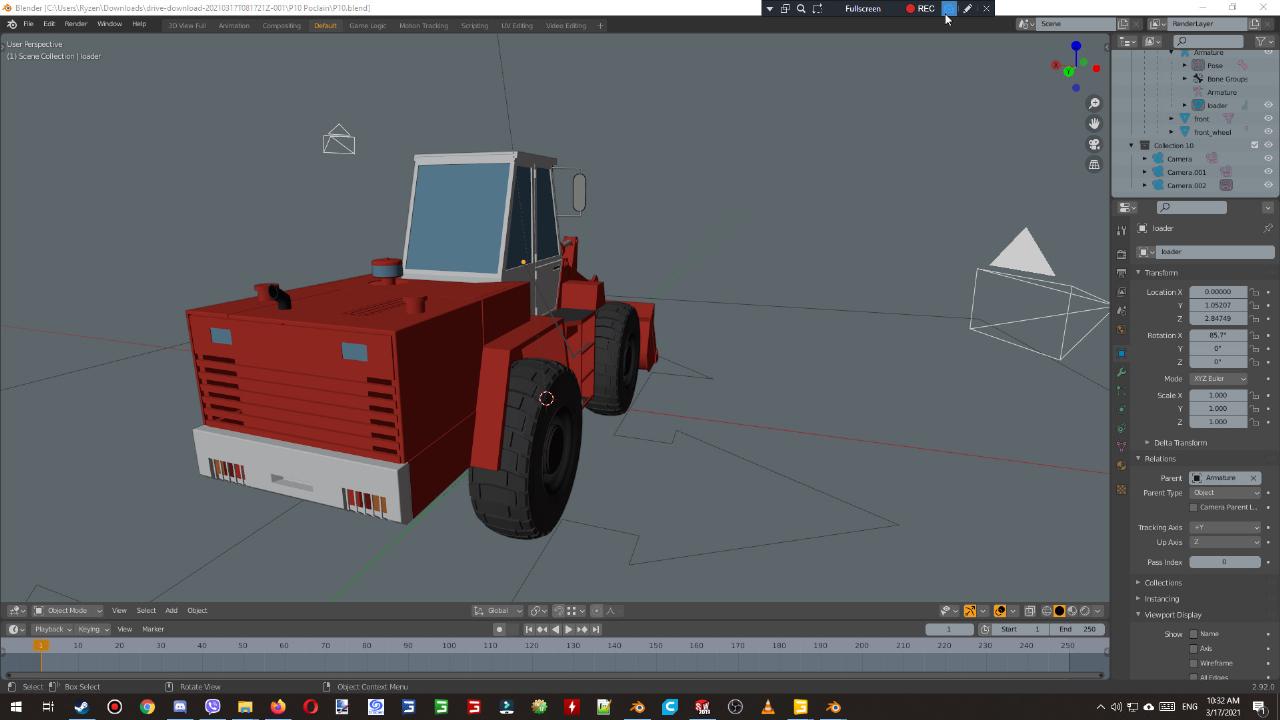The height and width of the screenshot is (720, 1280).
Task: Open the Material properties tab icon
Action: (x=1121, y=466)
